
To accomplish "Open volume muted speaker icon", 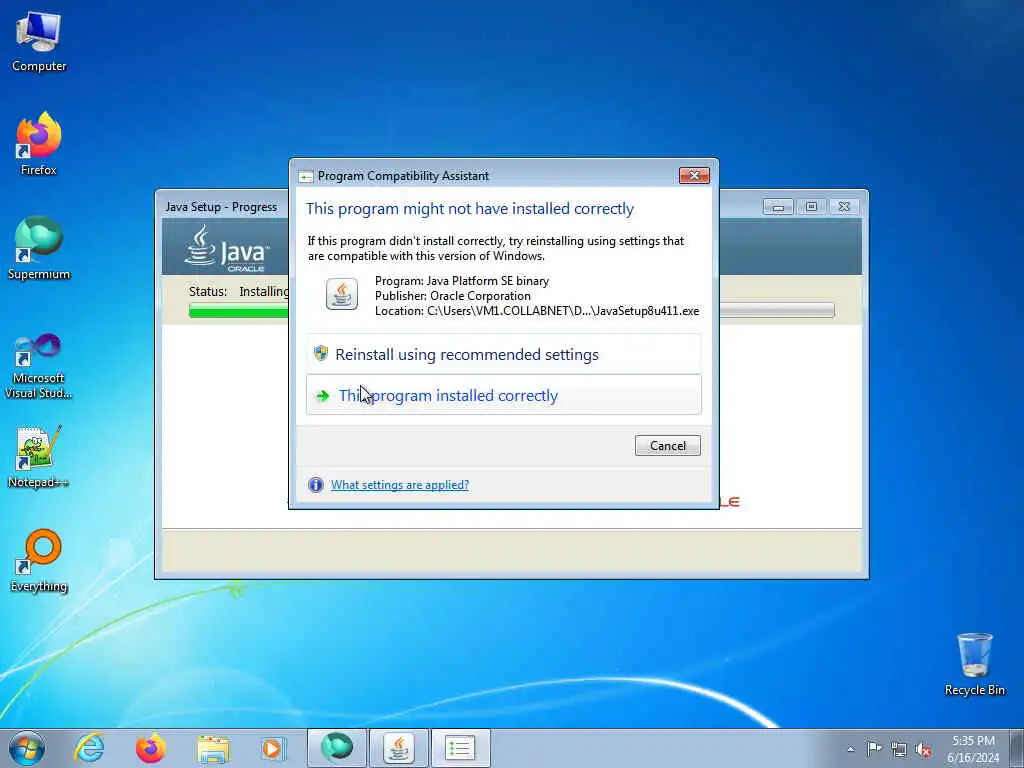I will coord(923,749).
